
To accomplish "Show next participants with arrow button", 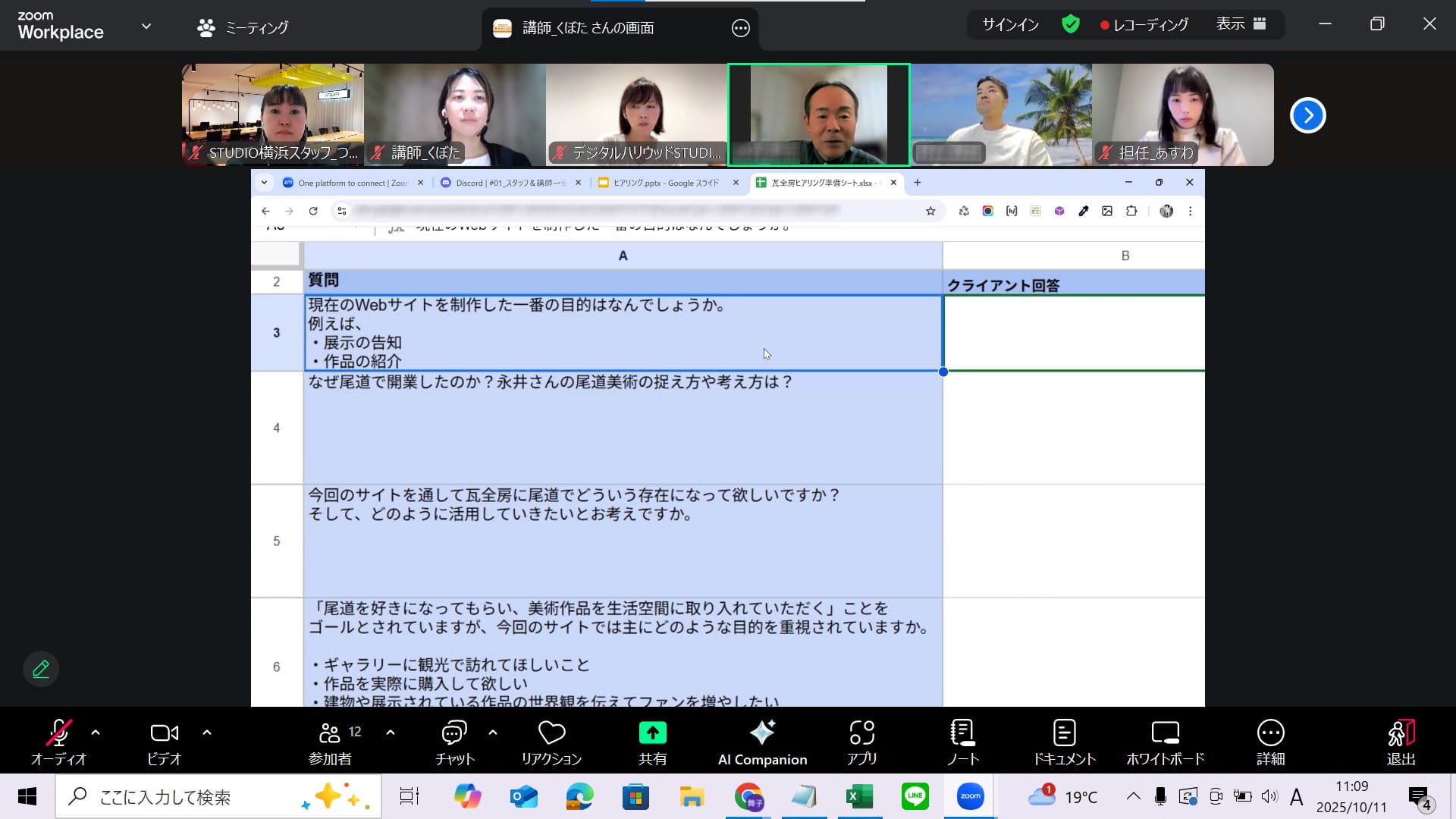I will [1307, 115].
